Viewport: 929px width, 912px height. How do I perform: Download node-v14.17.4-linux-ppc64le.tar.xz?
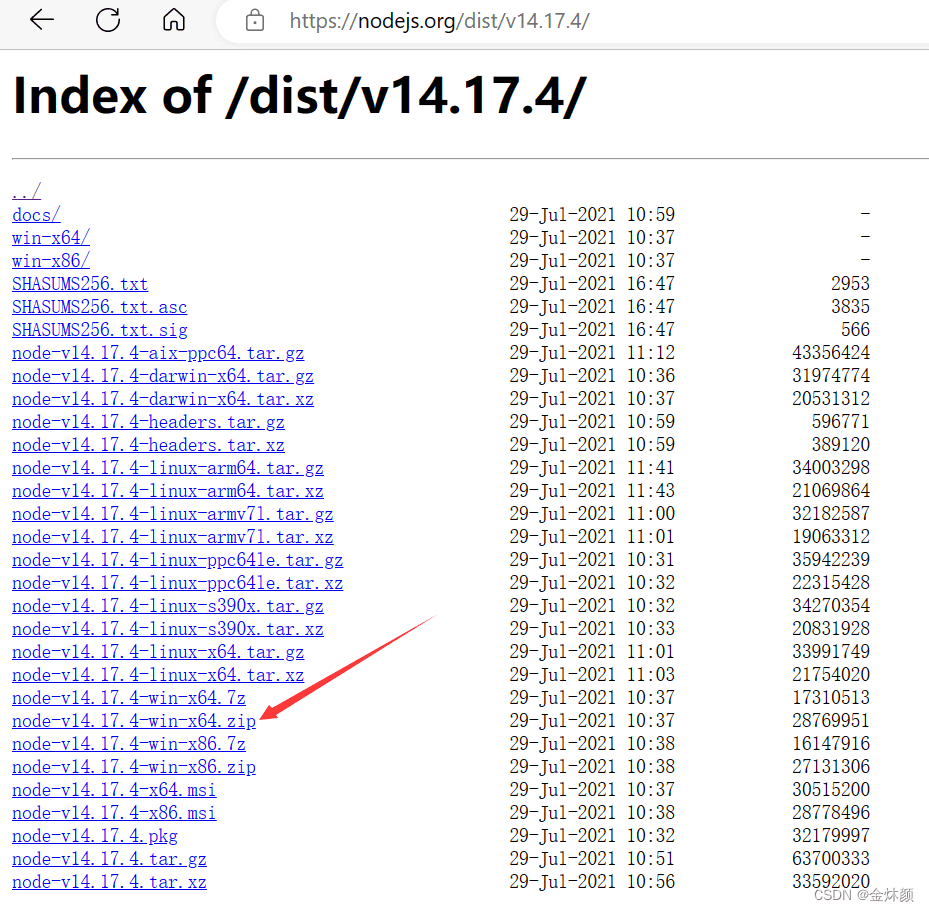178,583
